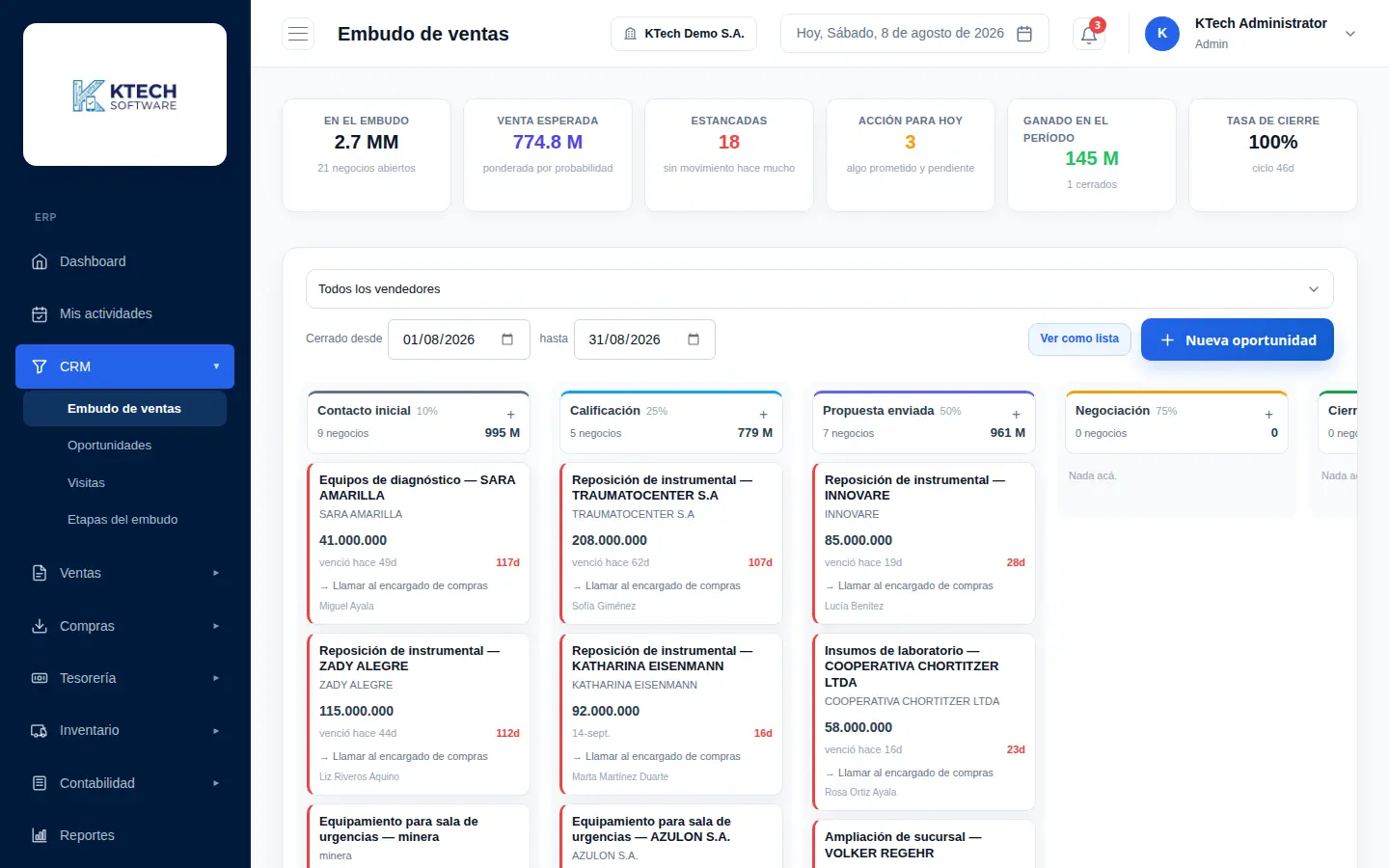Click the Contabilidad ledger icon

pos(40,783)
